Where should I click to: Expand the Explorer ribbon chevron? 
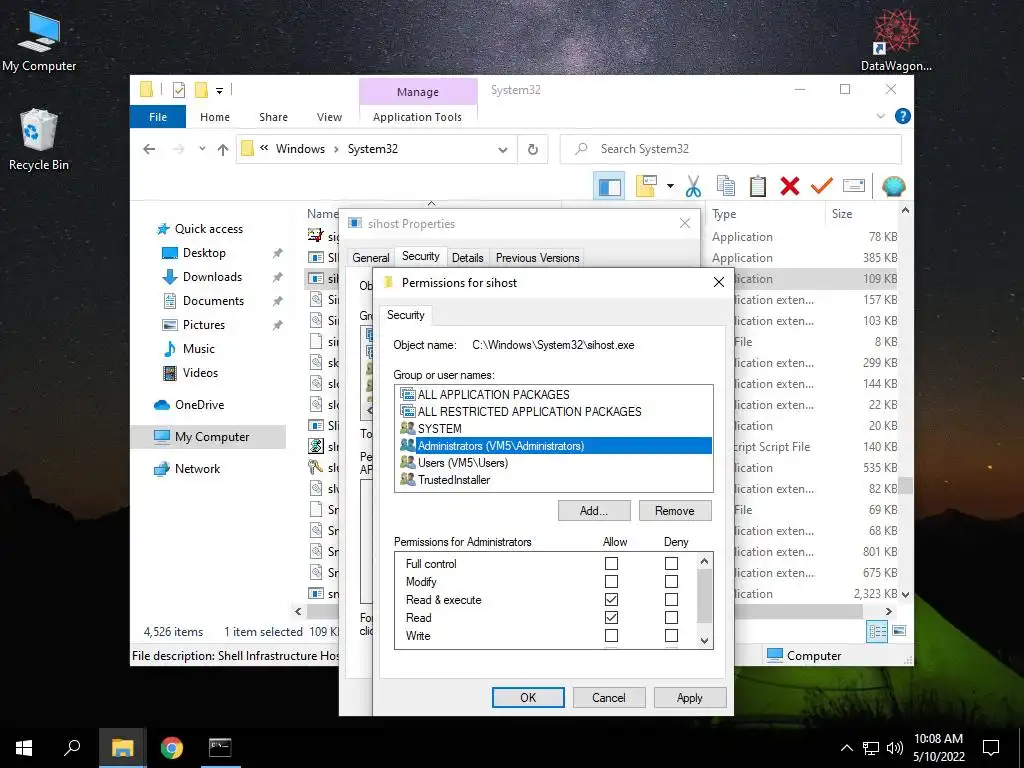(x=880, y=116)
